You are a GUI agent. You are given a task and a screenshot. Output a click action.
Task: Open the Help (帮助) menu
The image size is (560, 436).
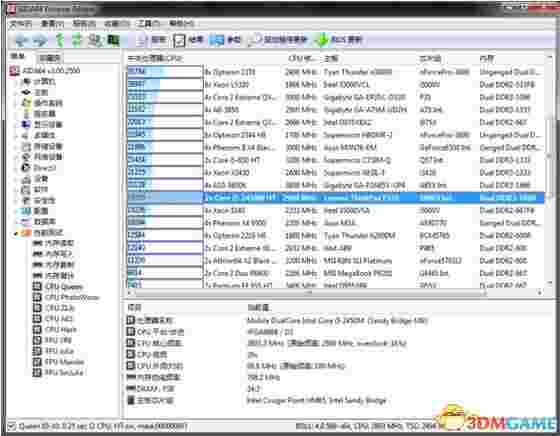(181, 24)
